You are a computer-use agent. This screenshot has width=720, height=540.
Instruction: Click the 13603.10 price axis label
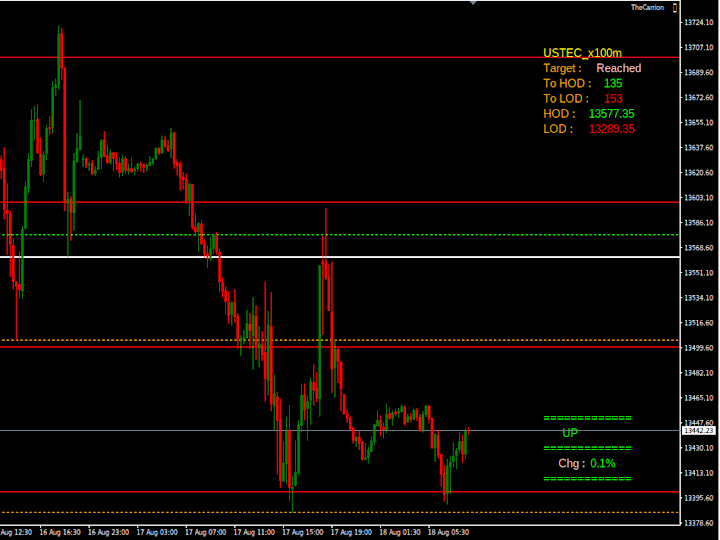click(698, 197)
